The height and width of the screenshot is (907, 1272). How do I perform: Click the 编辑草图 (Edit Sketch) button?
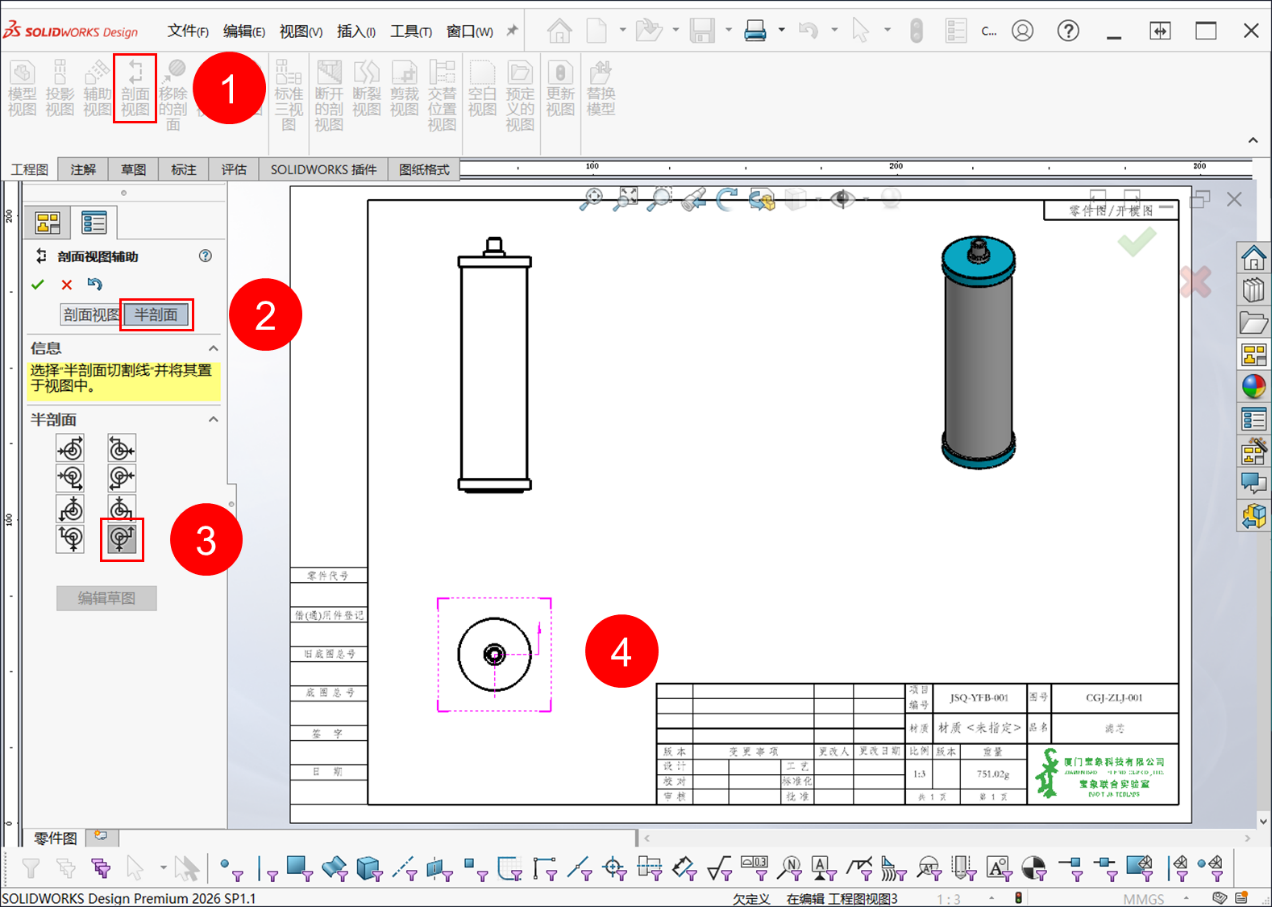(x=106, y=599)
